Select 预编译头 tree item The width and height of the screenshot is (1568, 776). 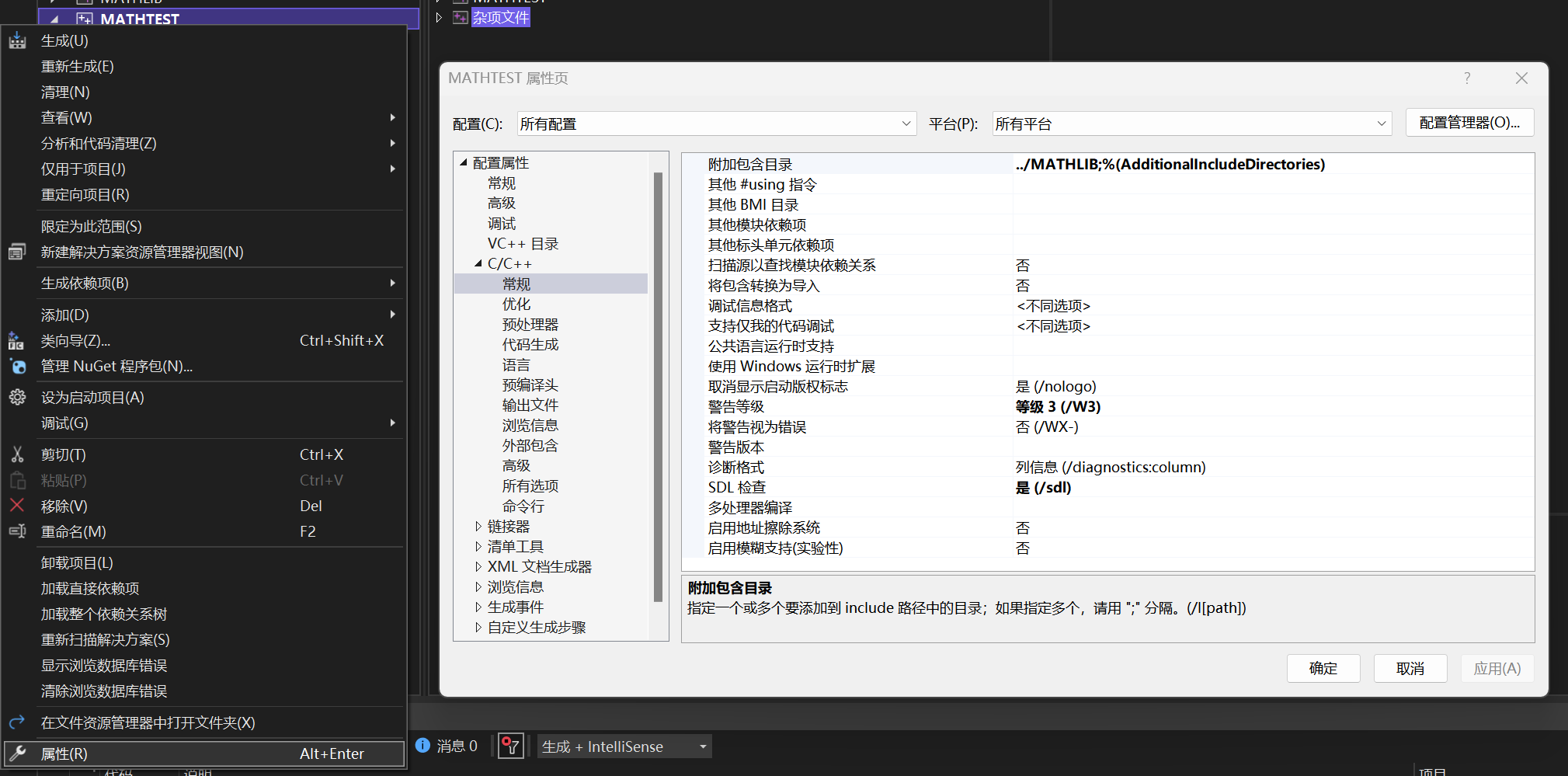(x=530, y=385)
